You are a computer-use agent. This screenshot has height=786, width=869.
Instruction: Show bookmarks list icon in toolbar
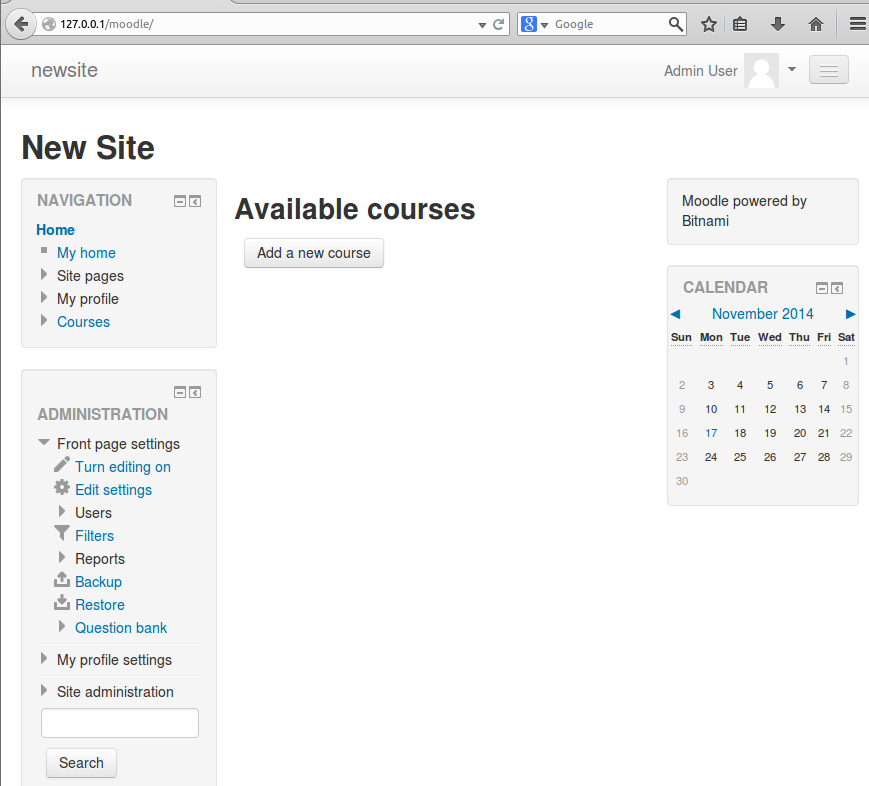[x=740, y=24]
